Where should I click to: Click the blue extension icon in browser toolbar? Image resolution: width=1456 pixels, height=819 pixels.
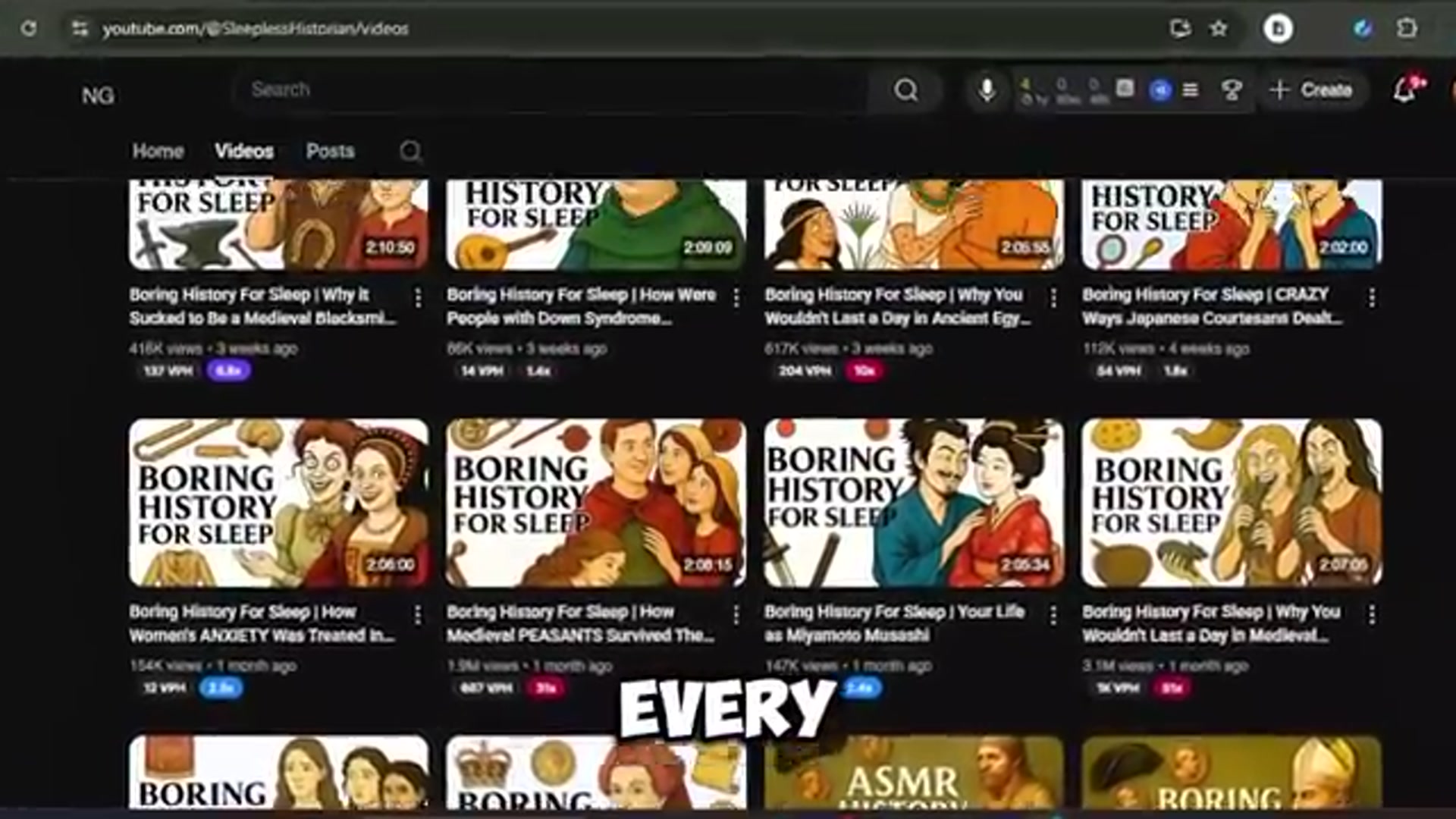click(1363, 29)
